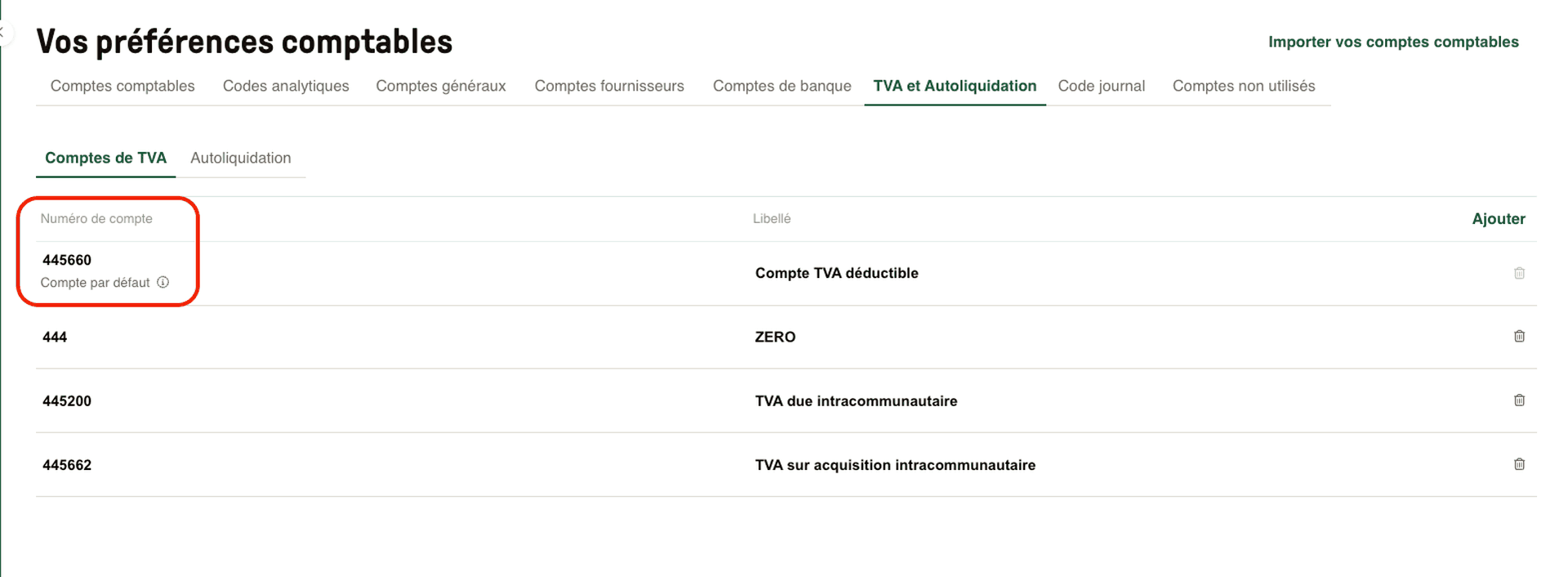Delete the ZERO account row
This screenshot has height=577, width=1568.
(x=1519, y=336)
